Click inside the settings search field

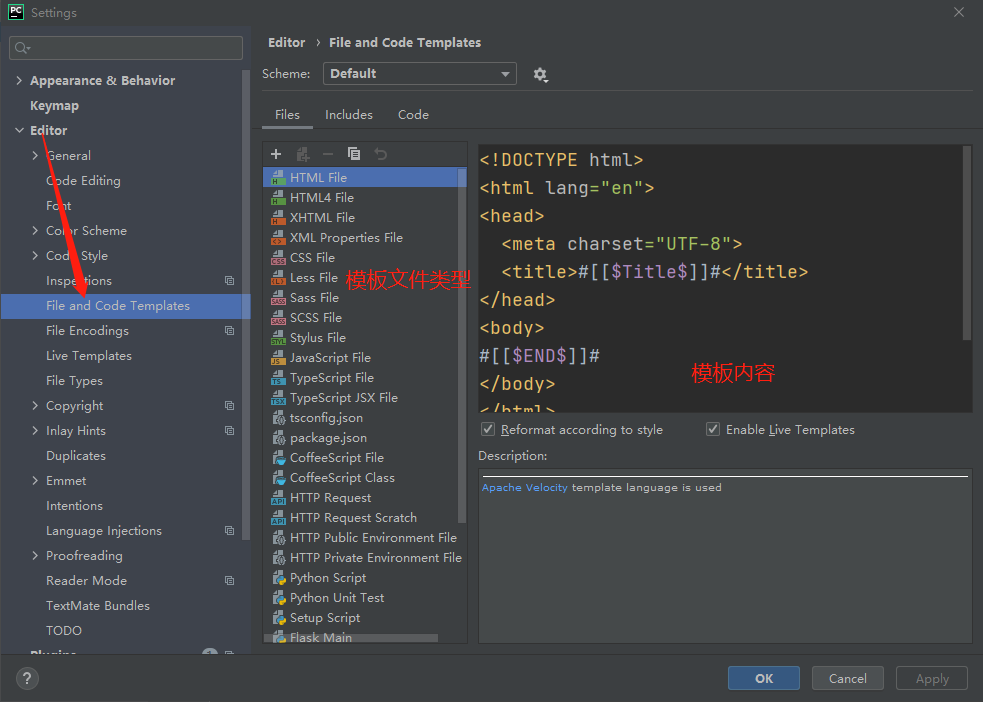click(x=125, y=47)
